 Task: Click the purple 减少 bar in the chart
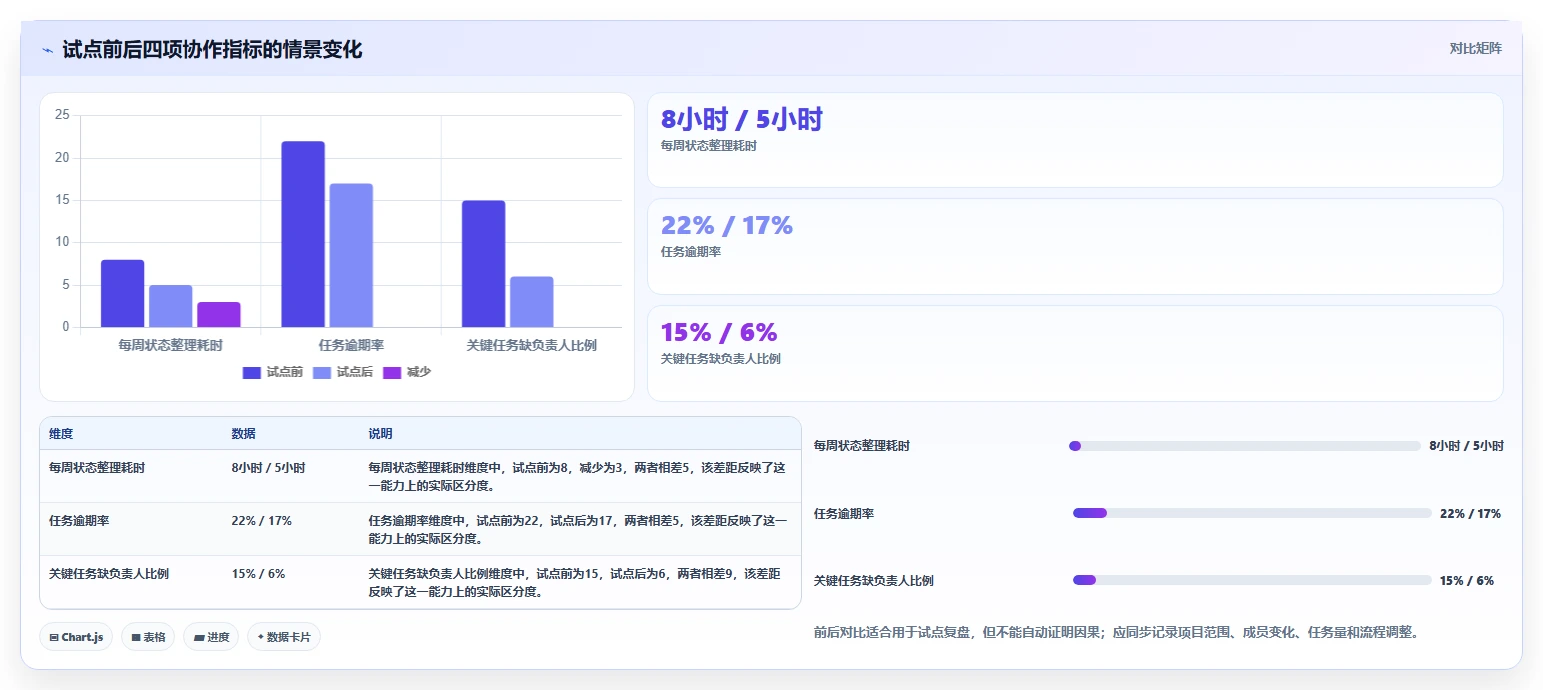pos(219,314)
